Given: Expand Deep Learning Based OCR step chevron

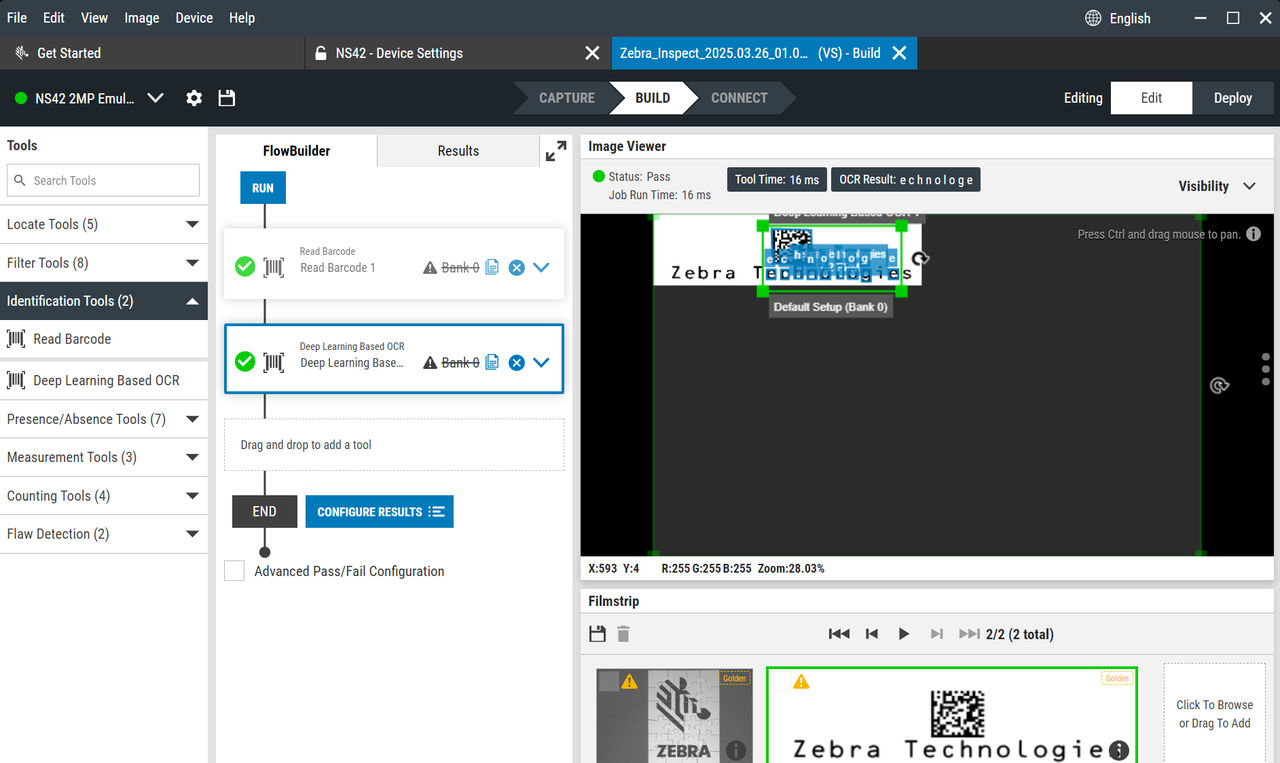Looking at the screenshot, I should coord(541,362).
